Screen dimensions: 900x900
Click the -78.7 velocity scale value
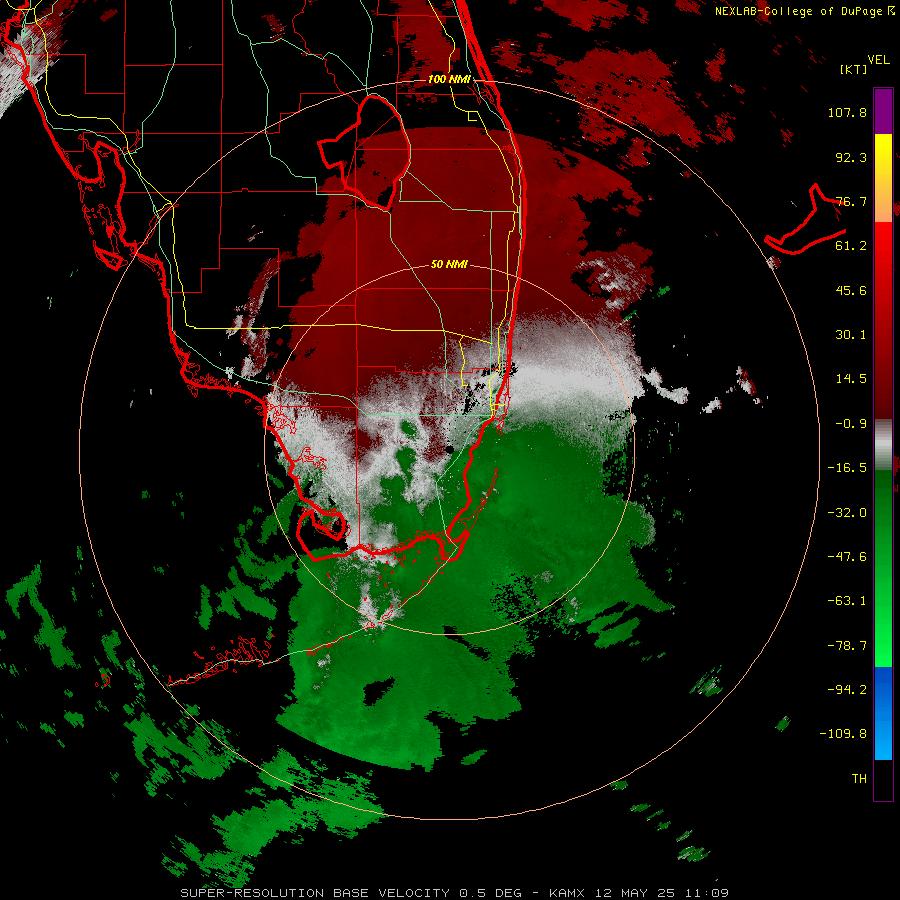pos(847,646)
